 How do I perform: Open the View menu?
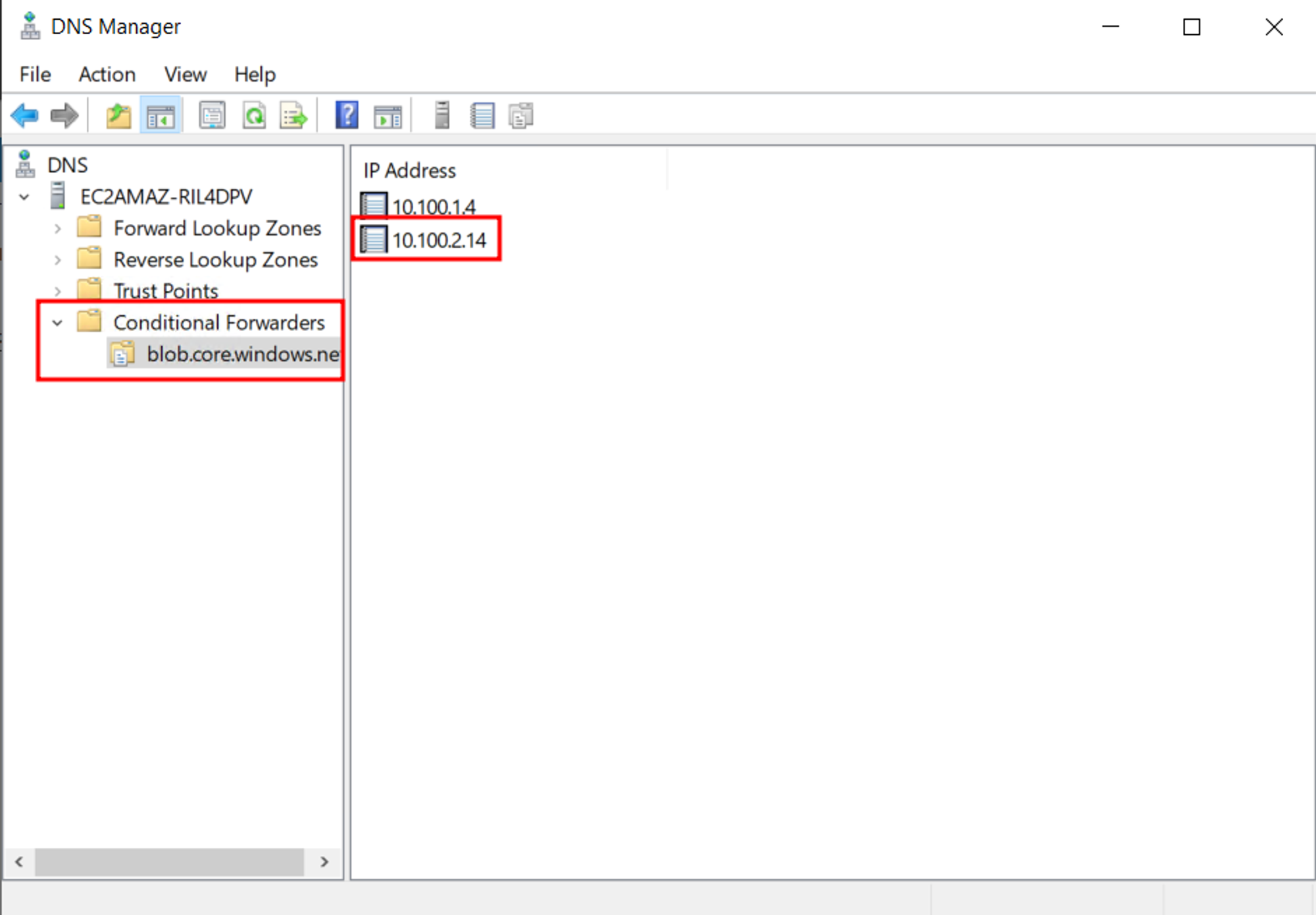coord(185,74)
